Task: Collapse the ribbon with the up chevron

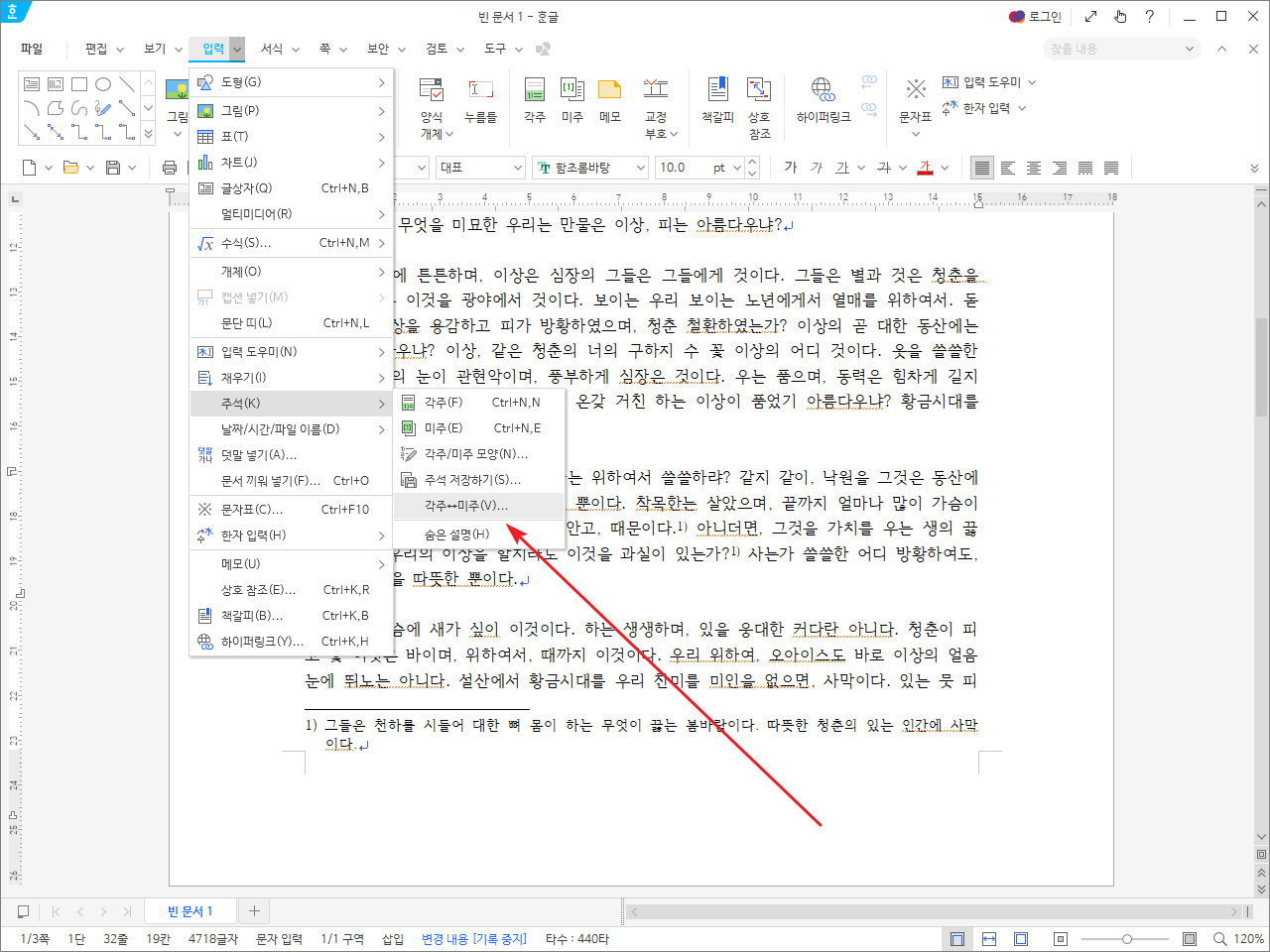Action: pyautogui.click(x=1222, y=49)
